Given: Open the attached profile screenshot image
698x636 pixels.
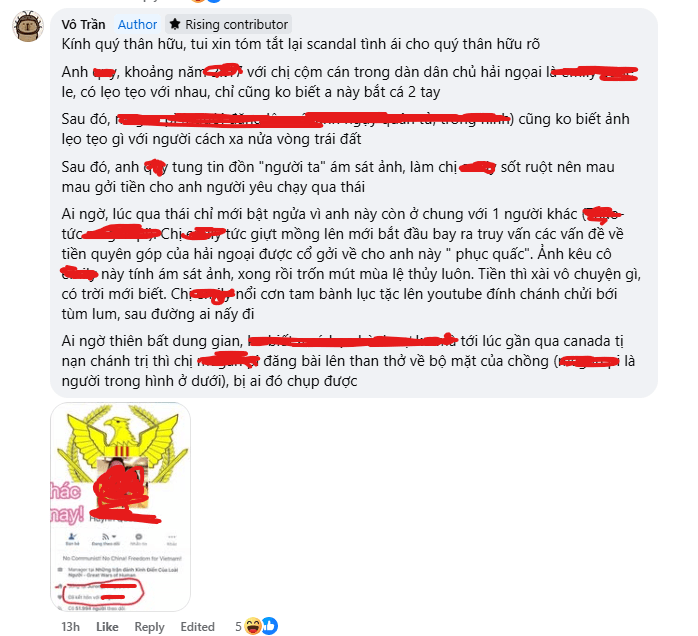Looking at the screenshot, I should pyautogui.click(x=121, y=506).
